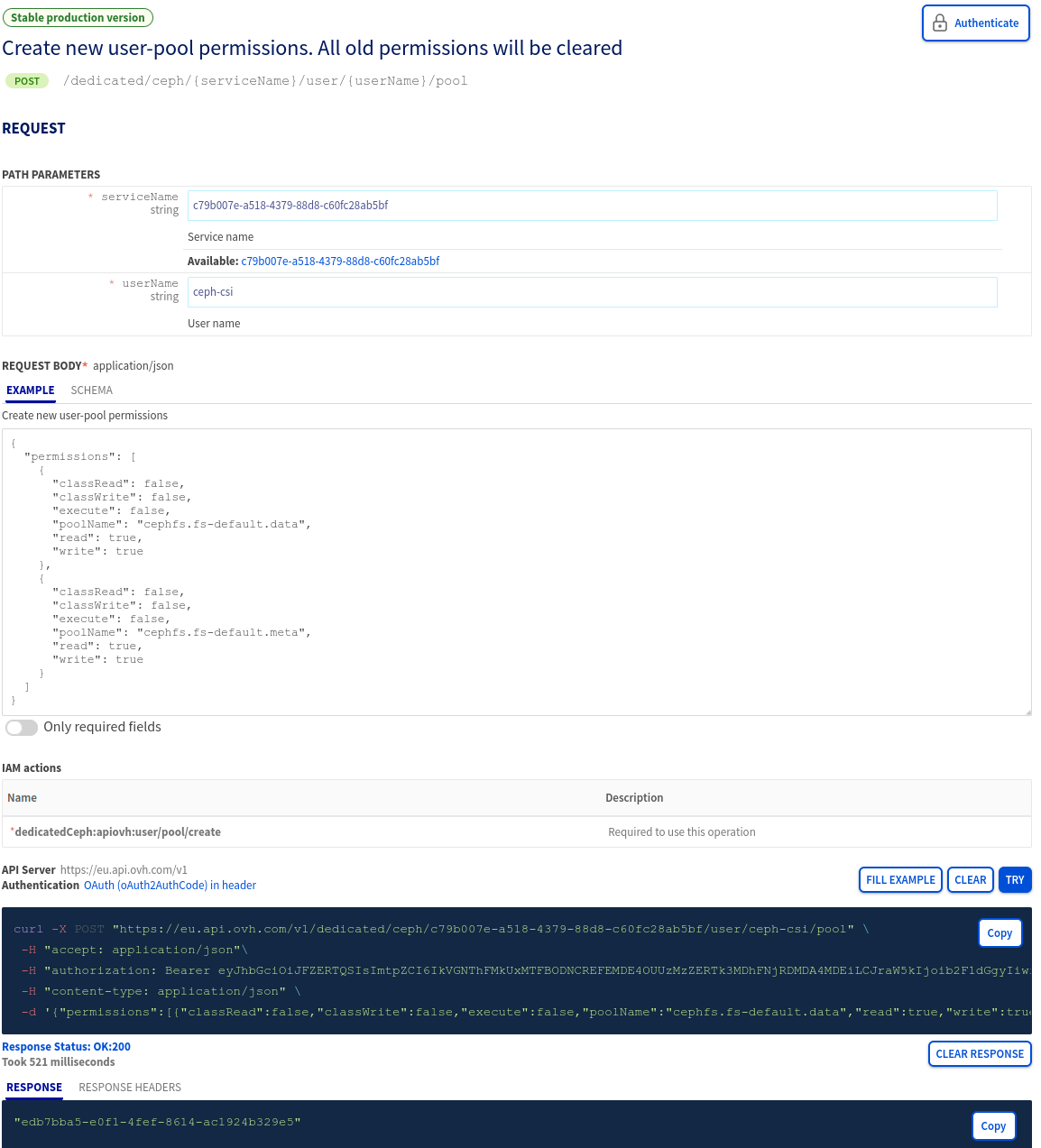
Task: Click the FILL EXAMPLE button
Action: [x=900, y=879]
